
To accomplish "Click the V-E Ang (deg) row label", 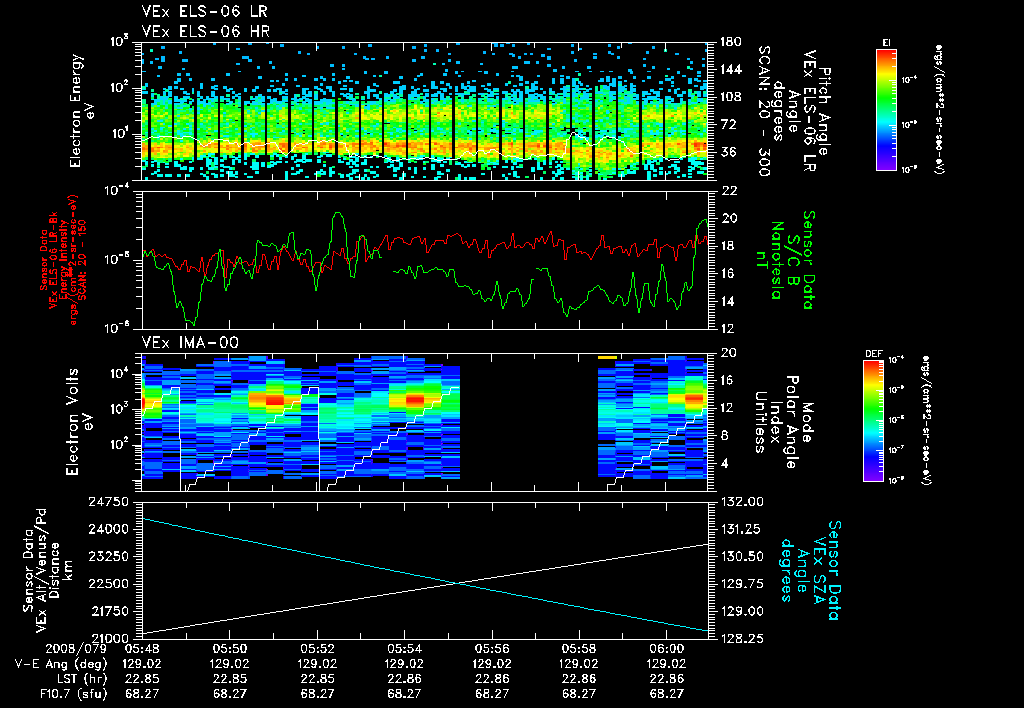I will click(x=61, y=664).
